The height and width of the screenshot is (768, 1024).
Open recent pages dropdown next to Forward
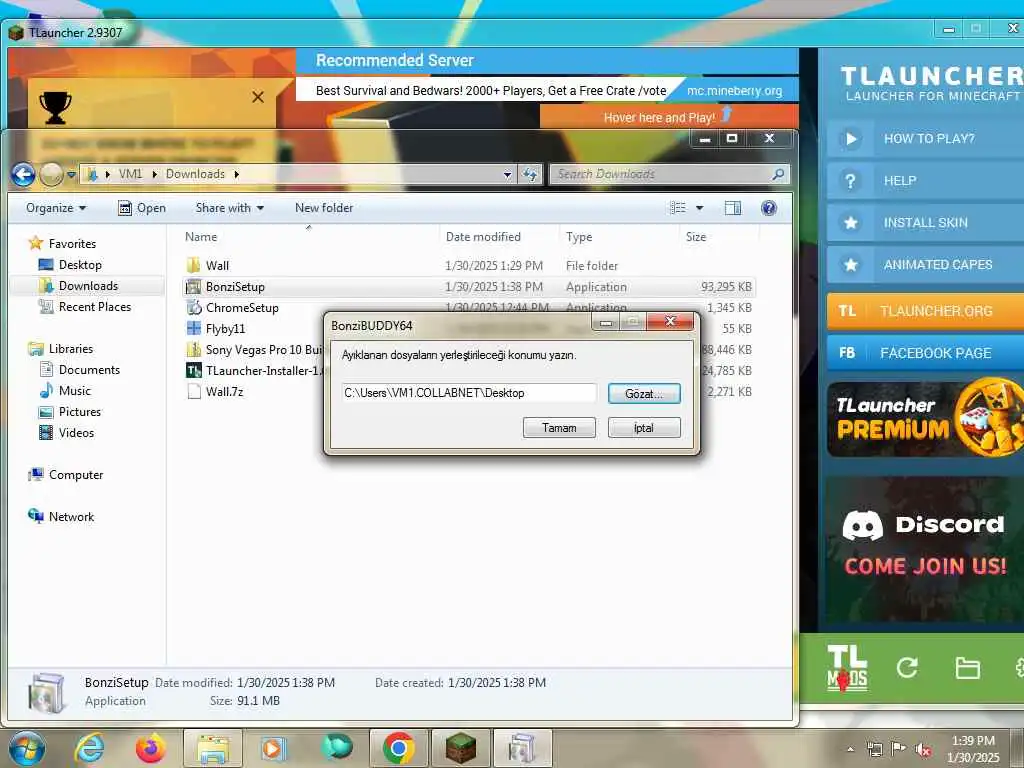coord(71,174)
